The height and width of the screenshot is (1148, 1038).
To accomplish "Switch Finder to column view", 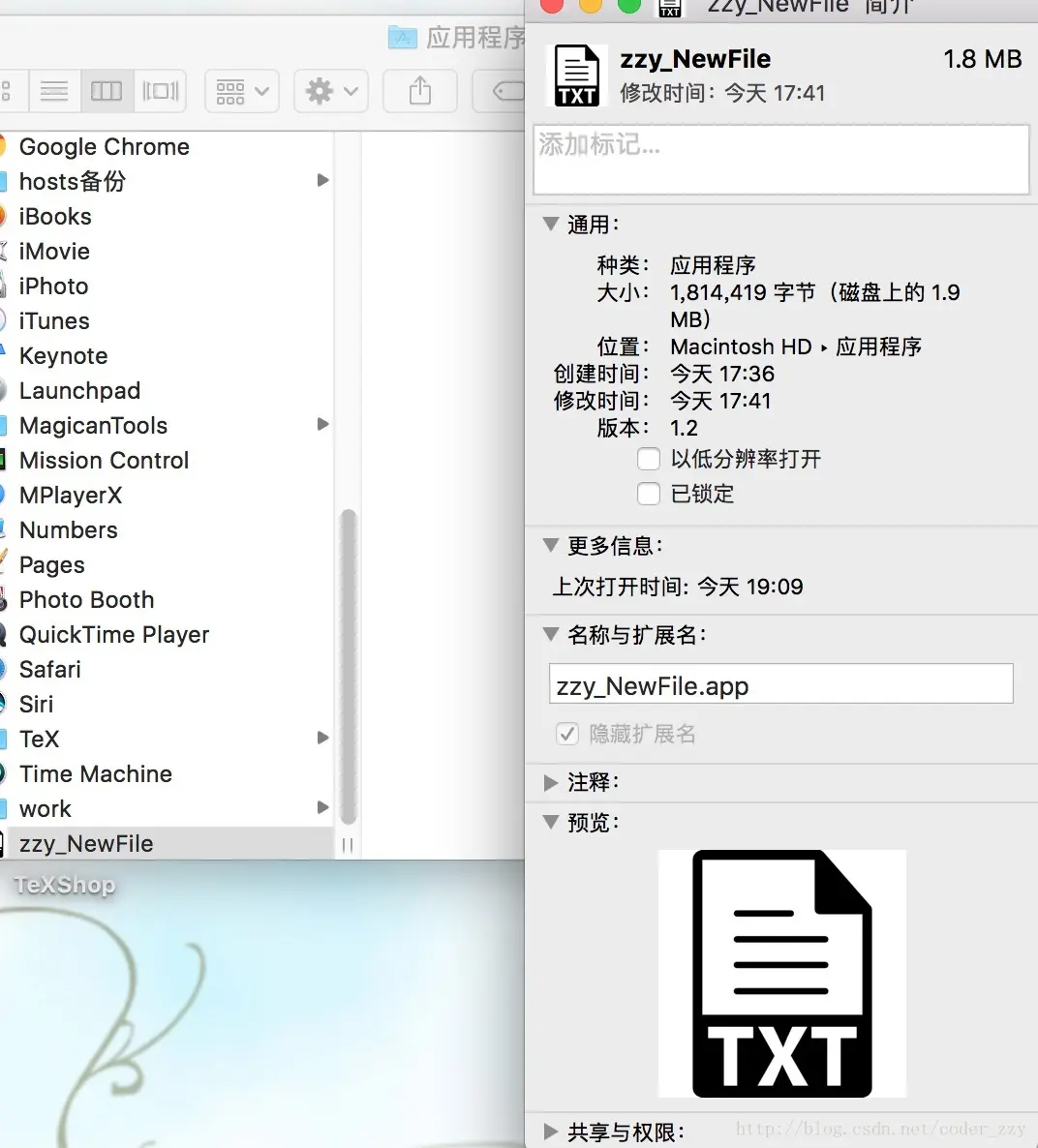I will point(107,92).
